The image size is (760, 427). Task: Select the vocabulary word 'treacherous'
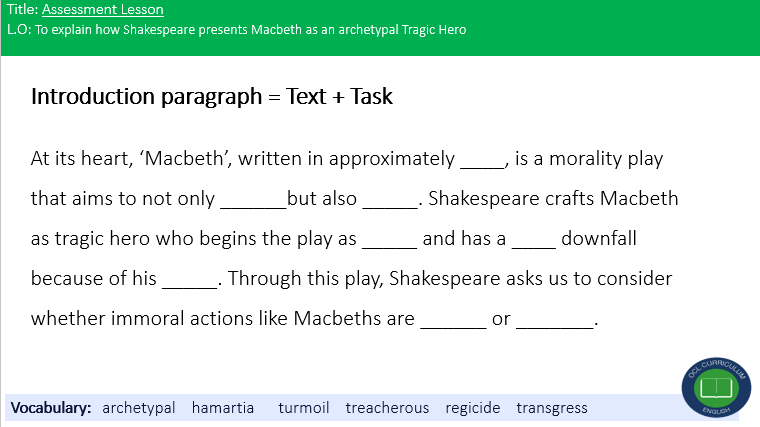[x=387, y=408]
